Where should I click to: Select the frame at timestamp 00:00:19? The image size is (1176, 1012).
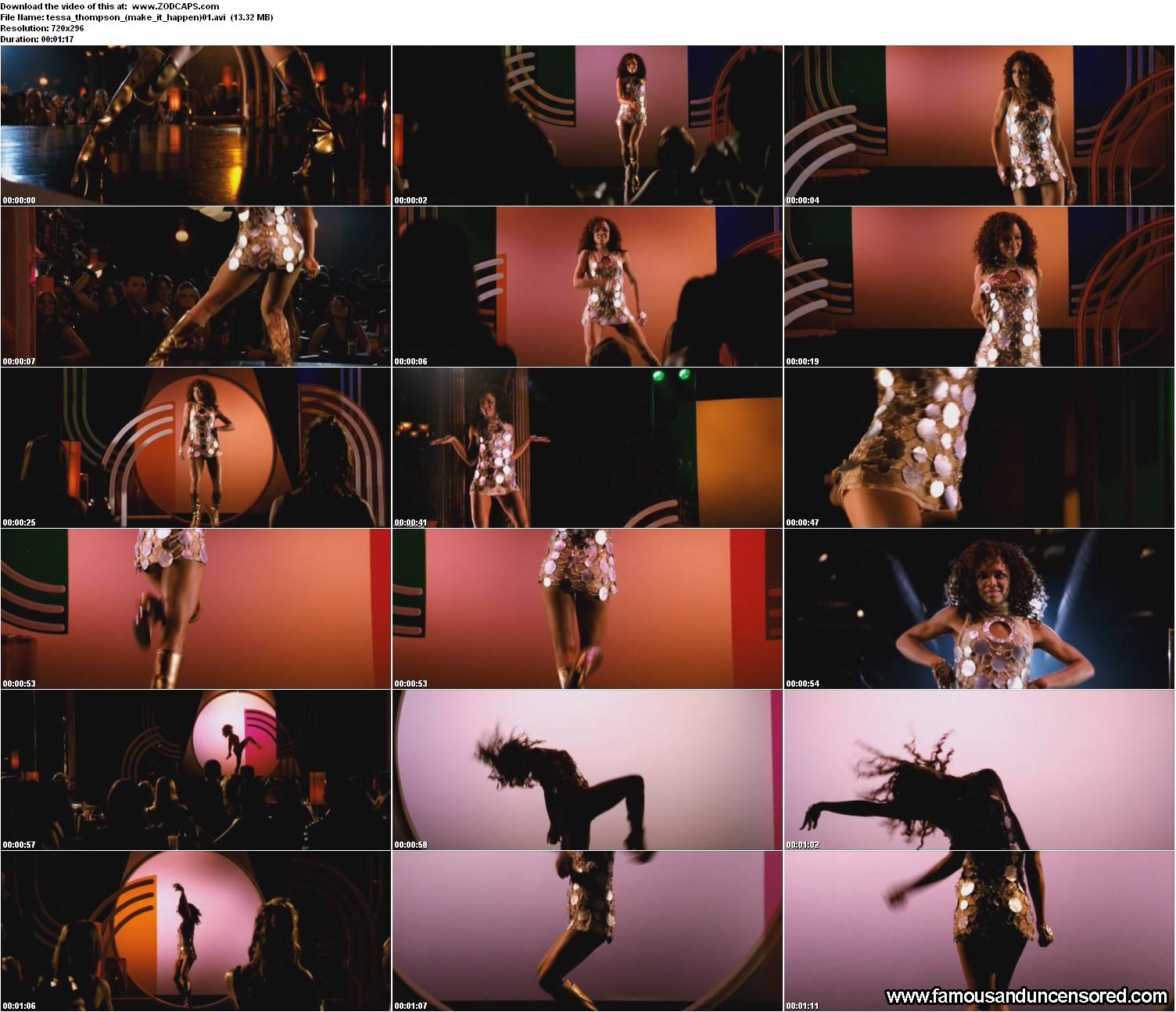(x=979, y=286)
